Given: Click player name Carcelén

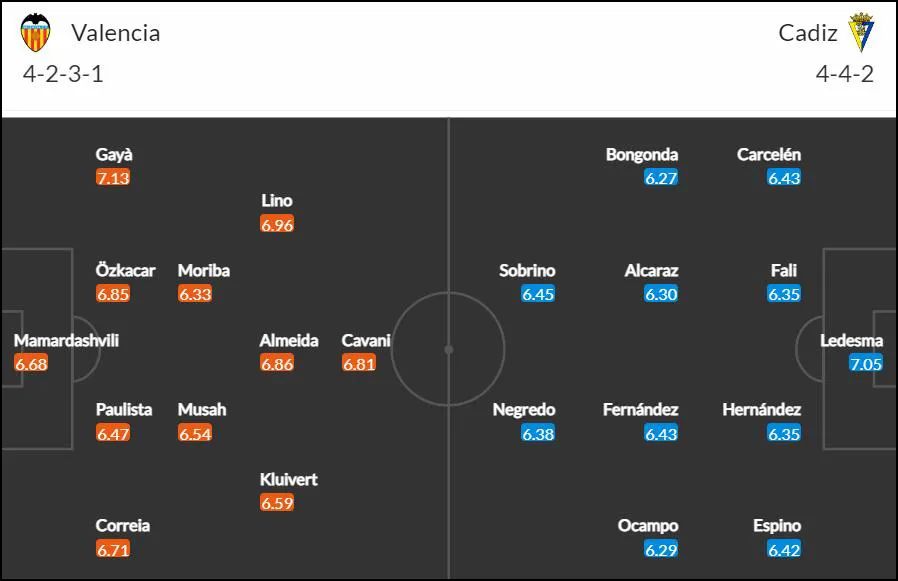Looking at the screenshot, I should pyautogui.click(x=769, y=155).
